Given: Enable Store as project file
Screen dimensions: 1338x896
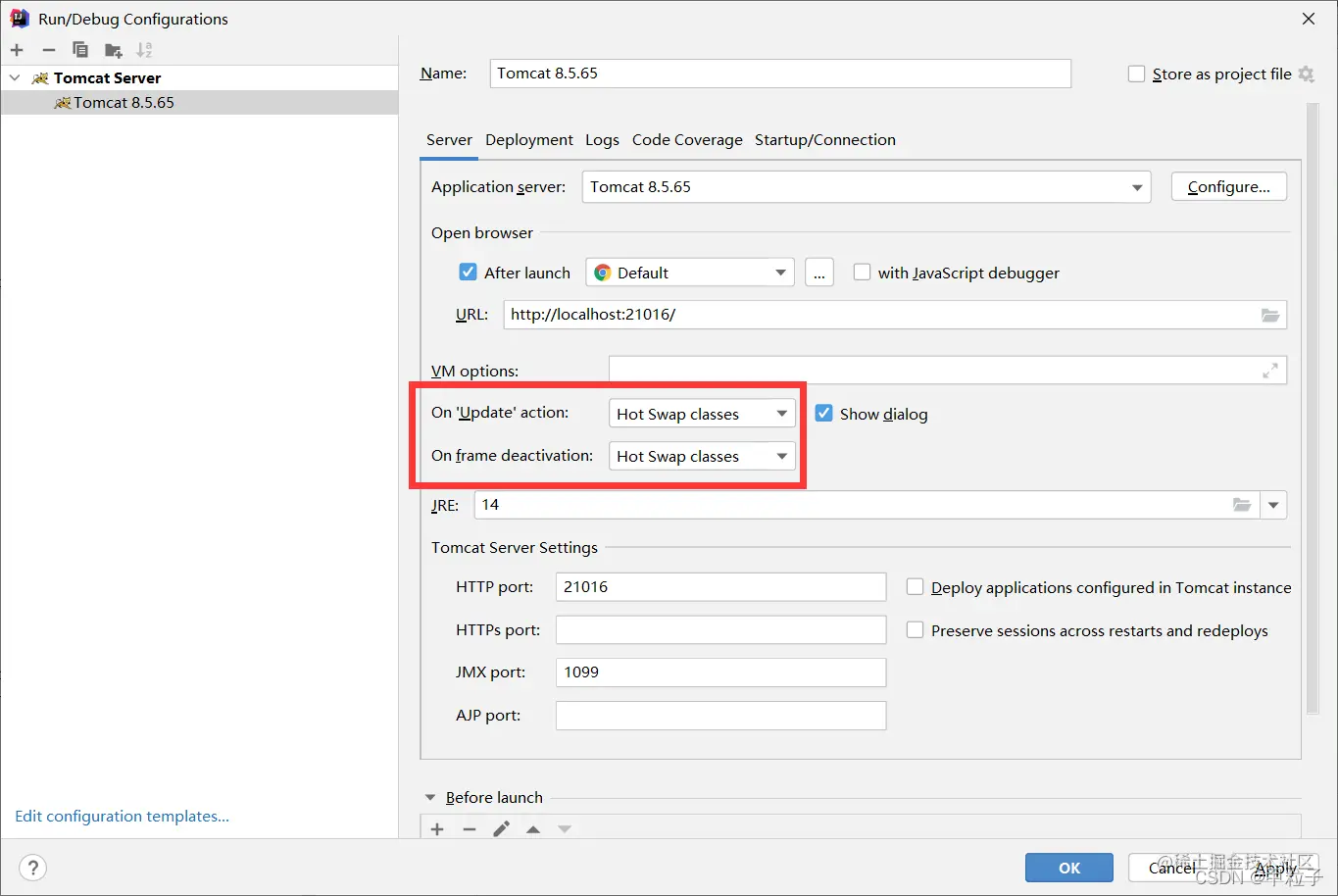Looking at the screenshot, I should click(1136, 74).
